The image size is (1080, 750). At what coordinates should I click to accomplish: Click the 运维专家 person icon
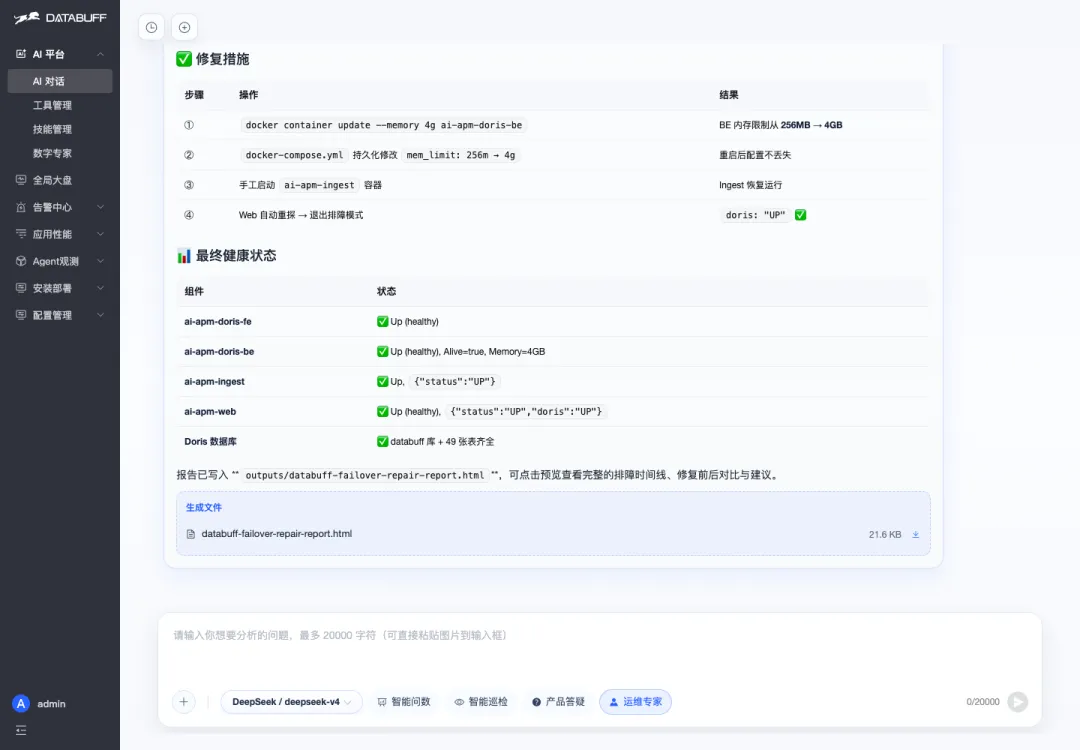tap(614, 702)
